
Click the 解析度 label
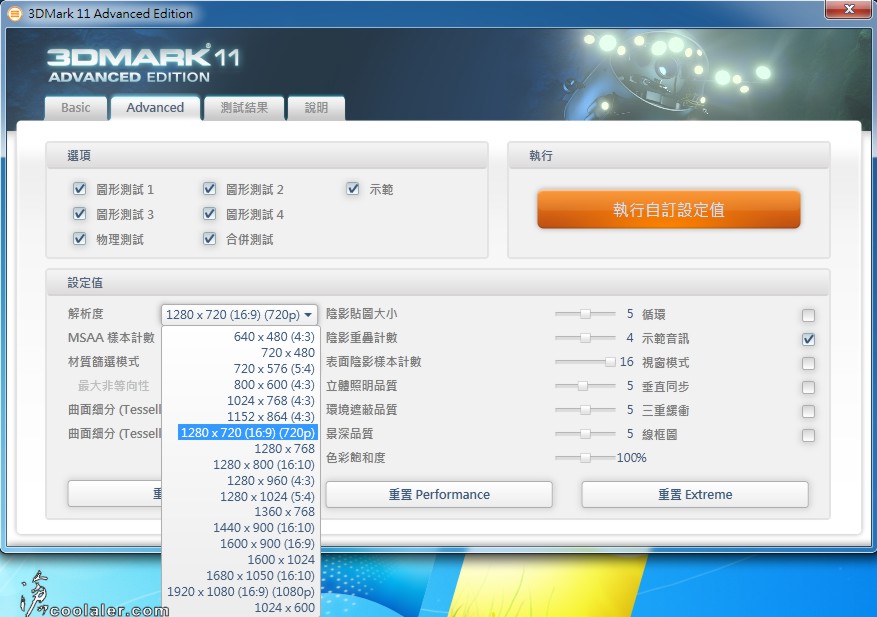[x=86, y=314]
